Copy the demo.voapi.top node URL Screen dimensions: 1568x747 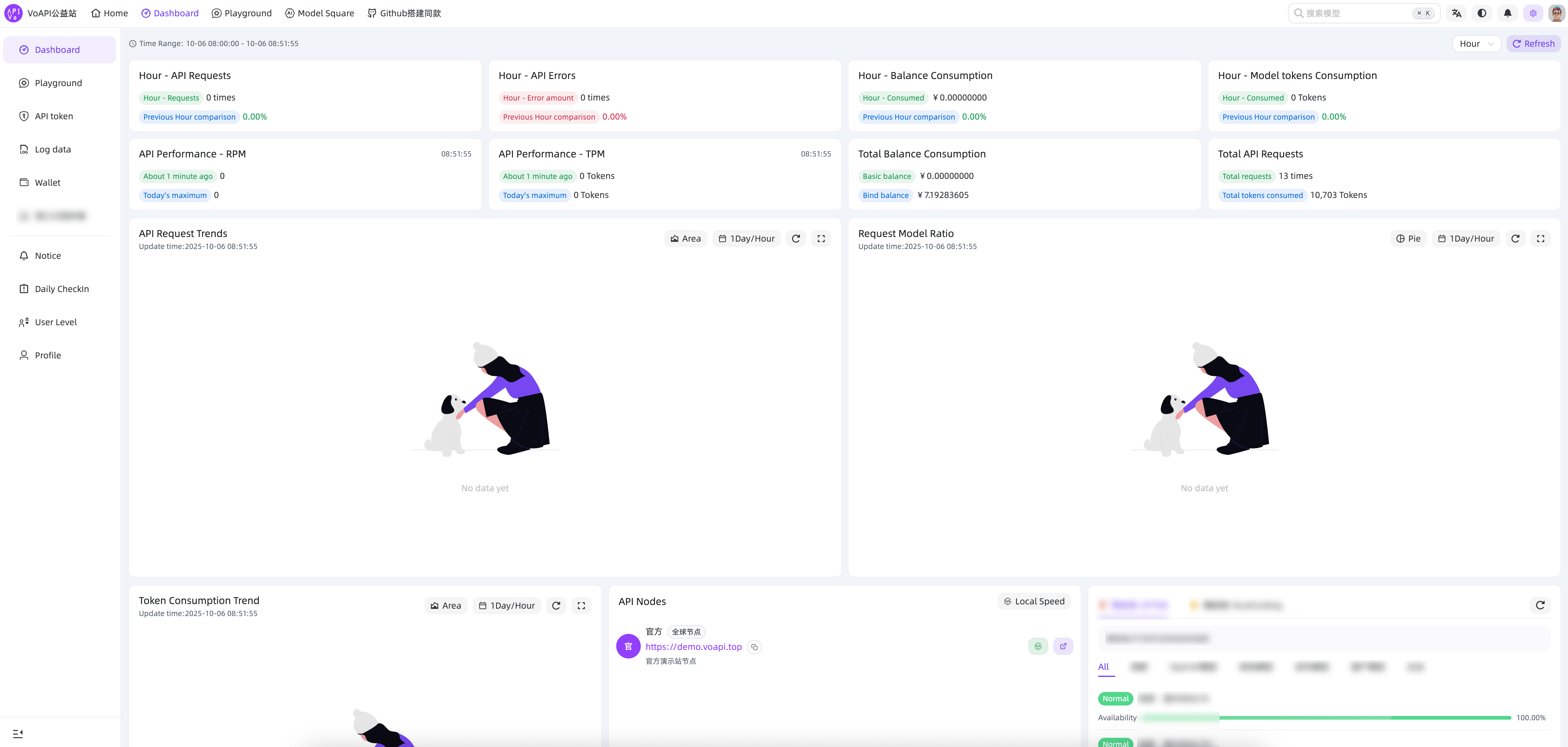pyautogui.click(x=754, y=647)
